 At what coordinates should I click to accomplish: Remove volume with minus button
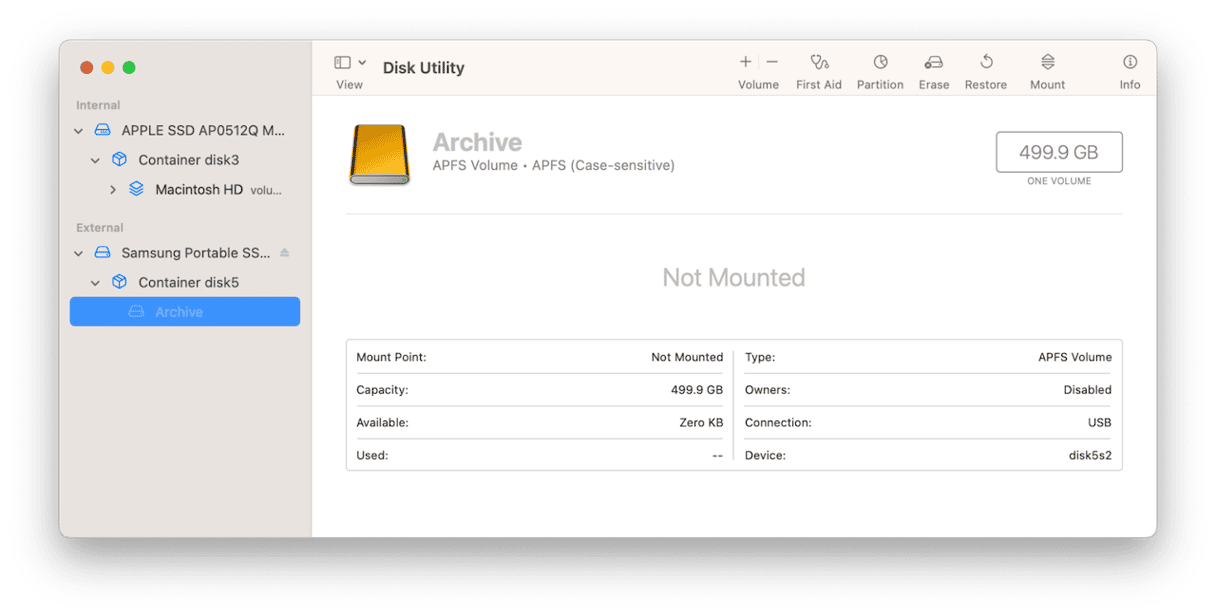[x=772, y=62]
